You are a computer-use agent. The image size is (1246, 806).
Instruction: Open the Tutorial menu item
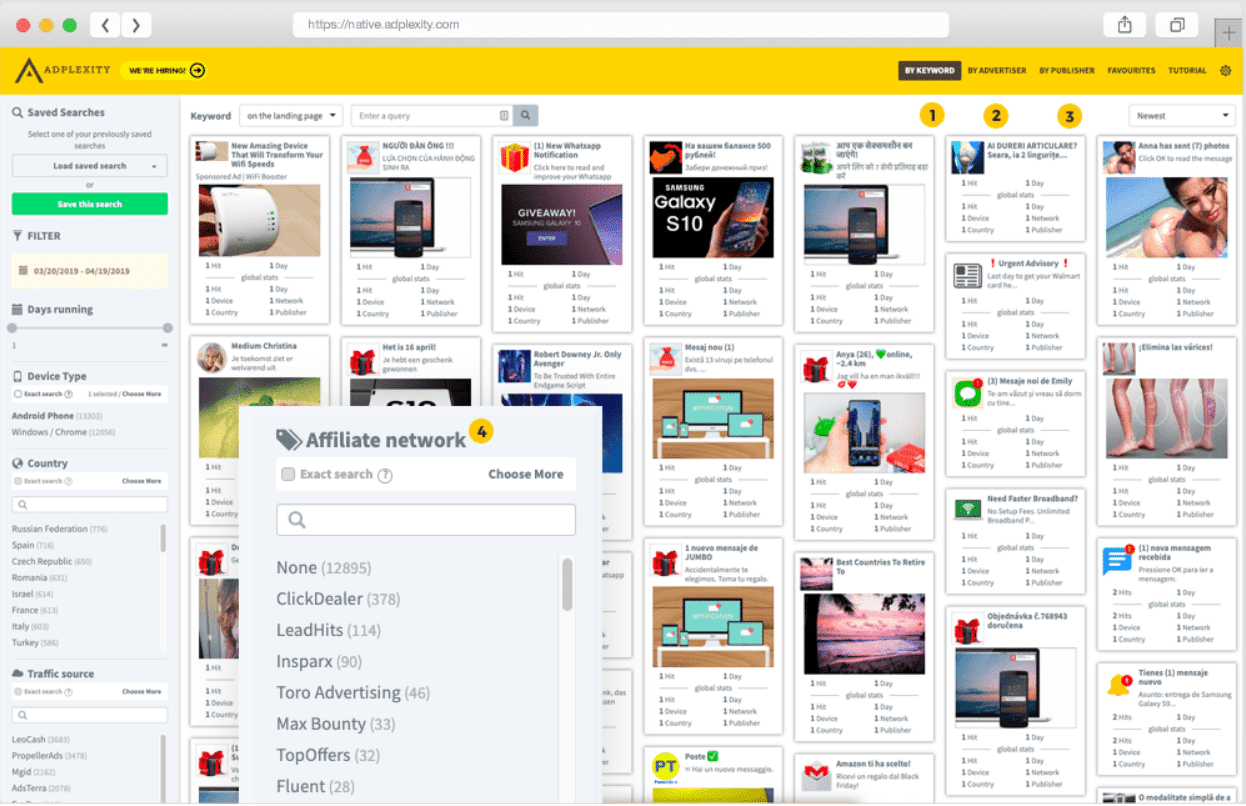coord(1187,71)
